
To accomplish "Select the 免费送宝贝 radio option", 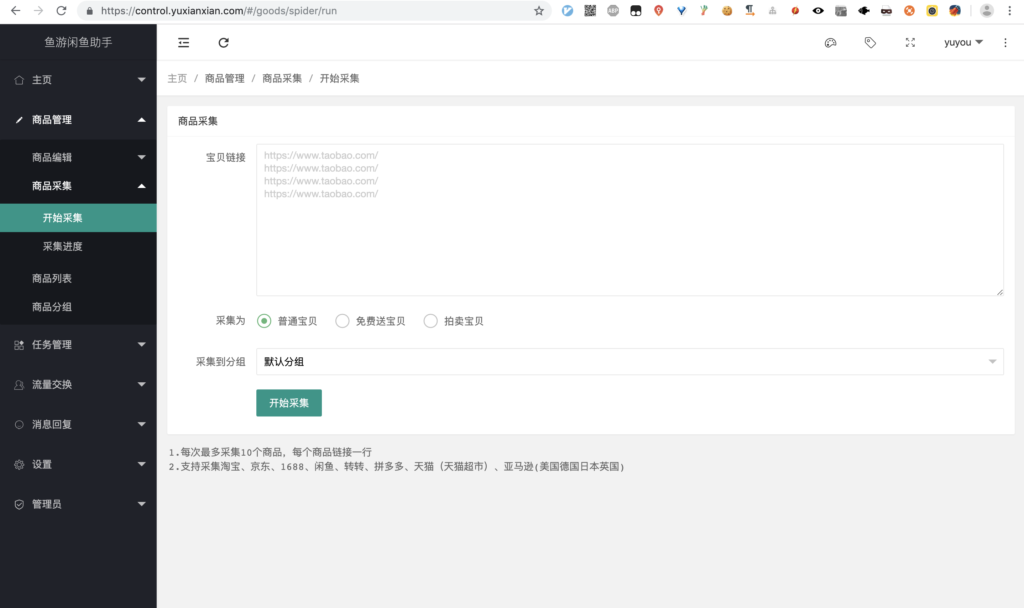I will 342,321.
